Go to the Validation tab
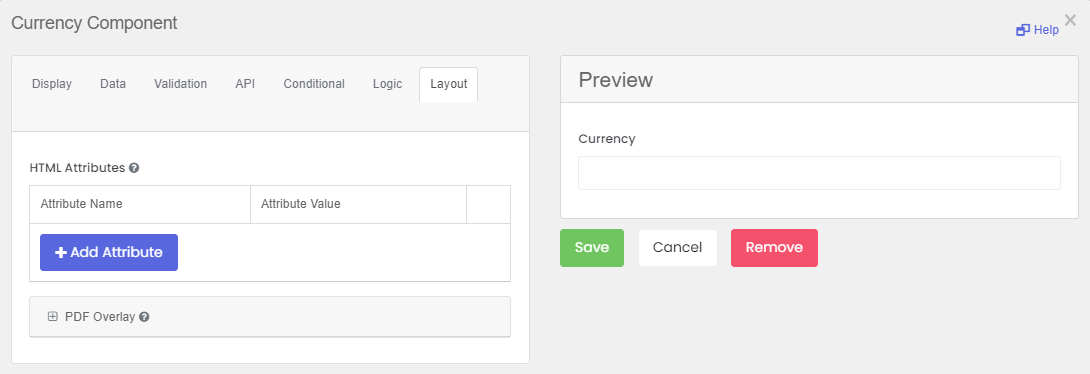The width and height of the screenshot is (1090, 374). [181, 84]
